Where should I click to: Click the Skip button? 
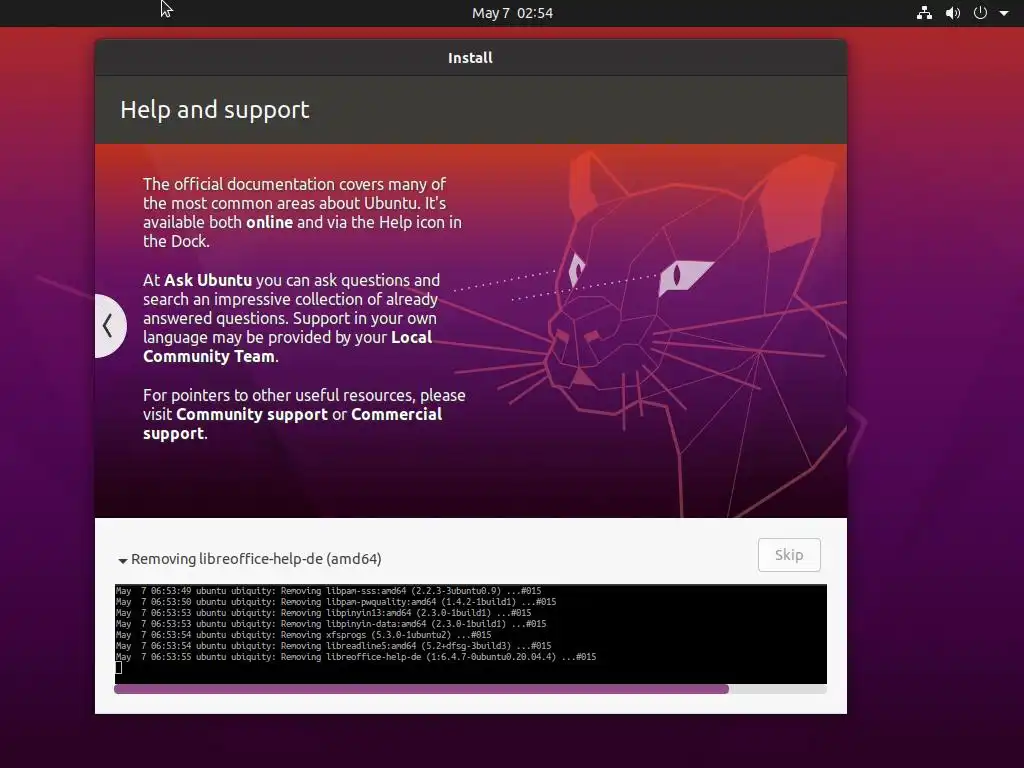(x=789, y=555)
